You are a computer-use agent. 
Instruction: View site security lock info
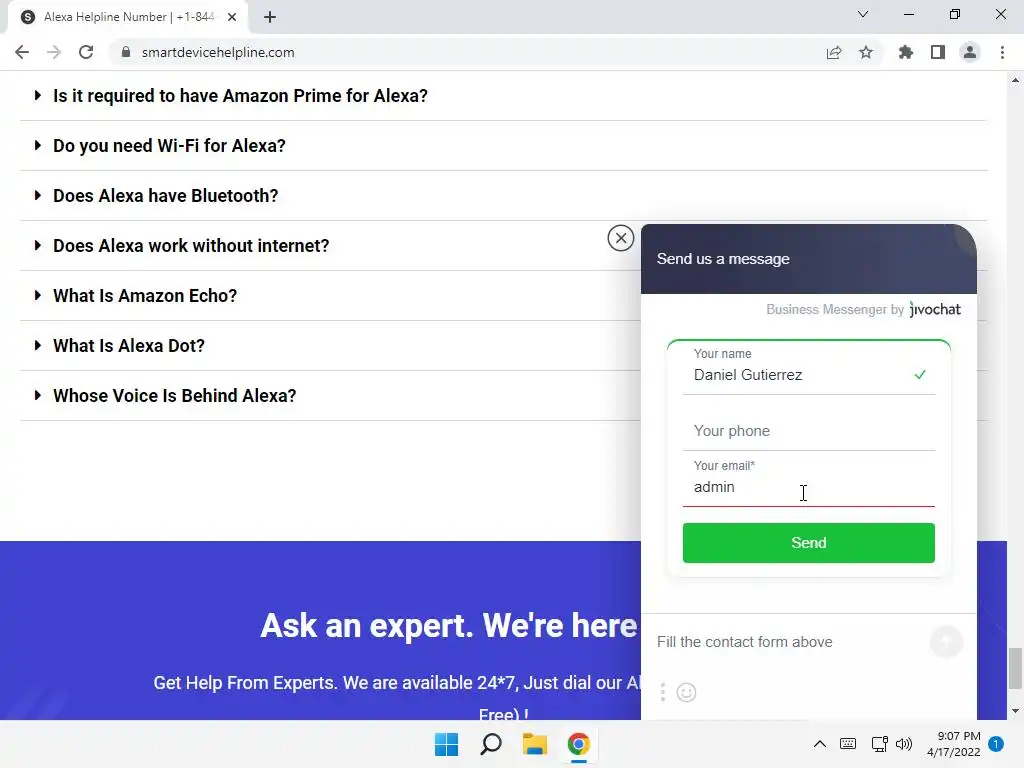pos(127,52)
